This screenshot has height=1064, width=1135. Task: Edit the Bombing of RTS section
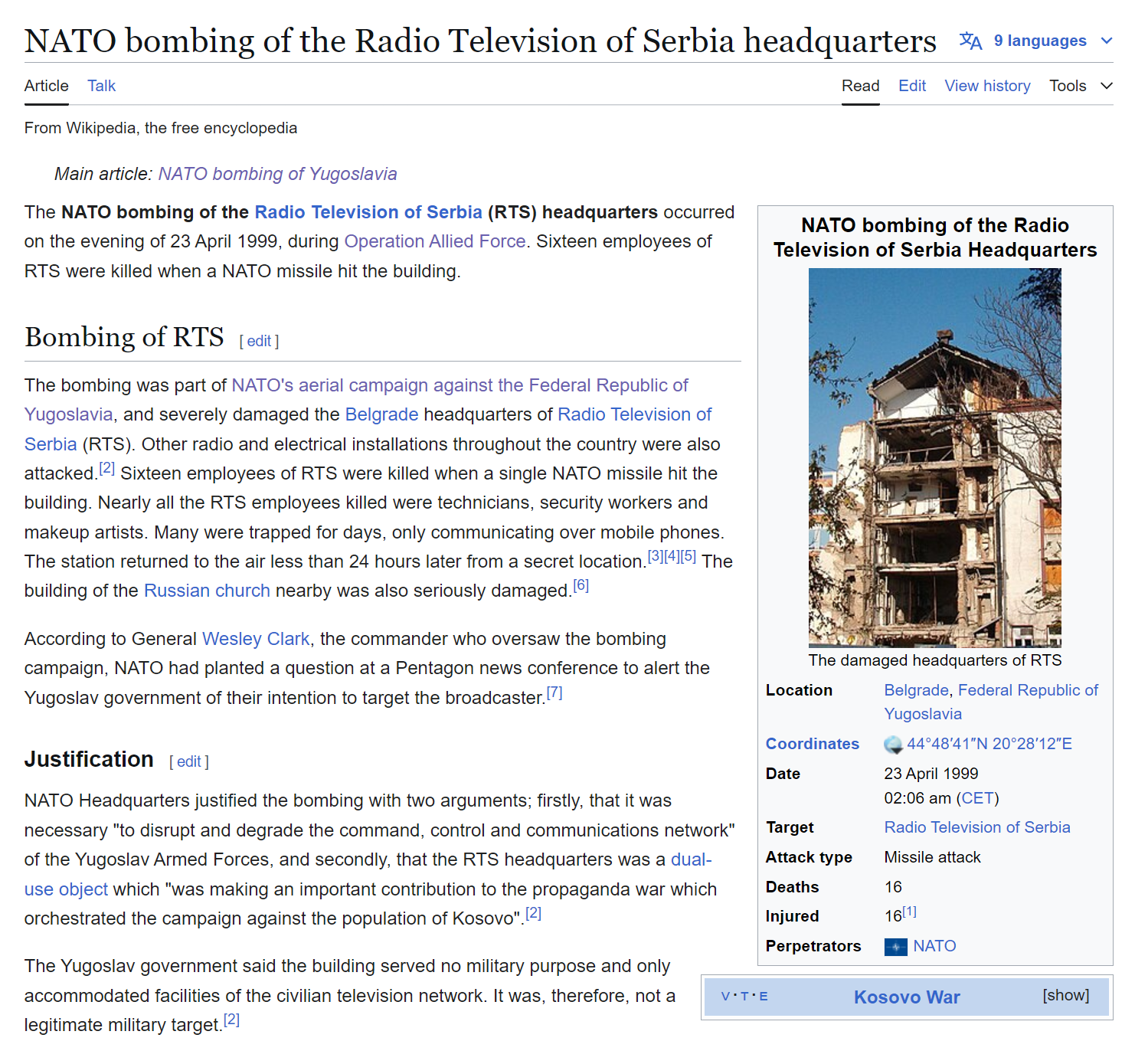click(x=259, y=341)
